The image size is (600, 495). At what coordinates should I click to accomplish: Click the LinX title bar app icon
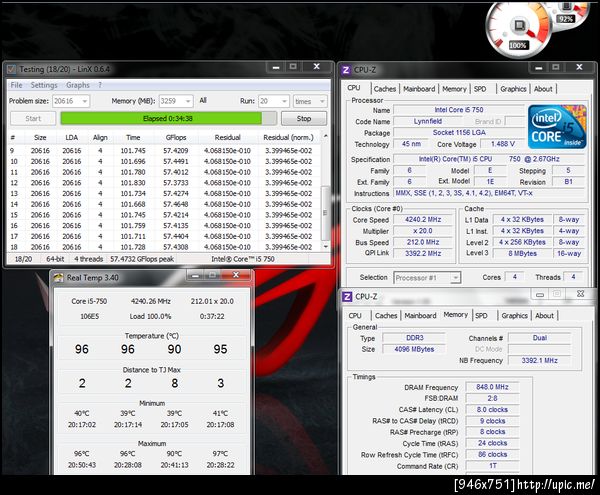(x=11, y=69)
